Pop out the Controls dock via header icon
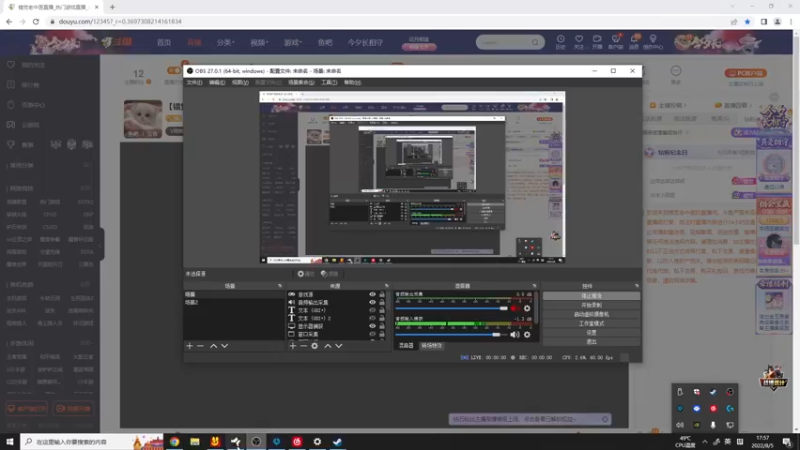The image size is (800, 450). tap(637, 286)
